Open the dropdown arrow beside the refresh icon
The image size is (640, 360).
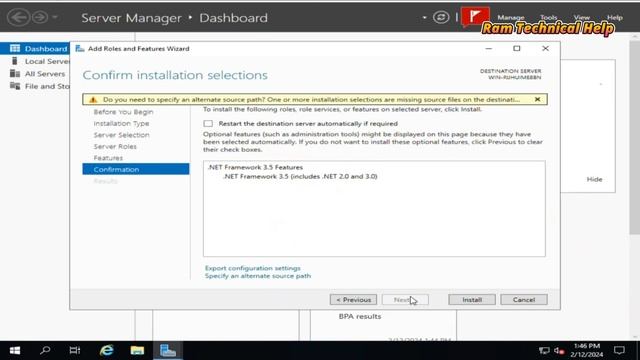pyautogui.click(x=424, y=18)
